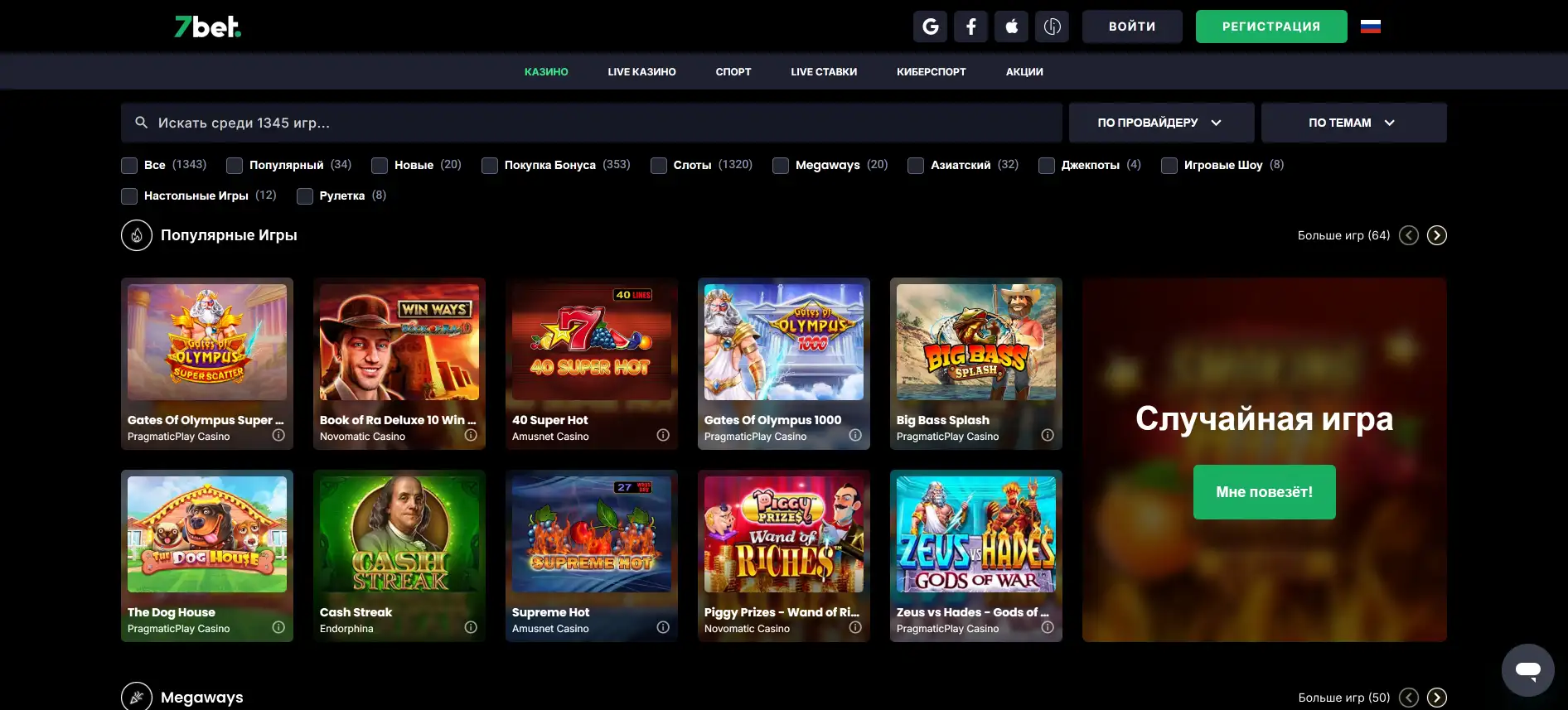Click the Megaways section icon
Viewport: 1568px width, 710px height.
point(137,697)
